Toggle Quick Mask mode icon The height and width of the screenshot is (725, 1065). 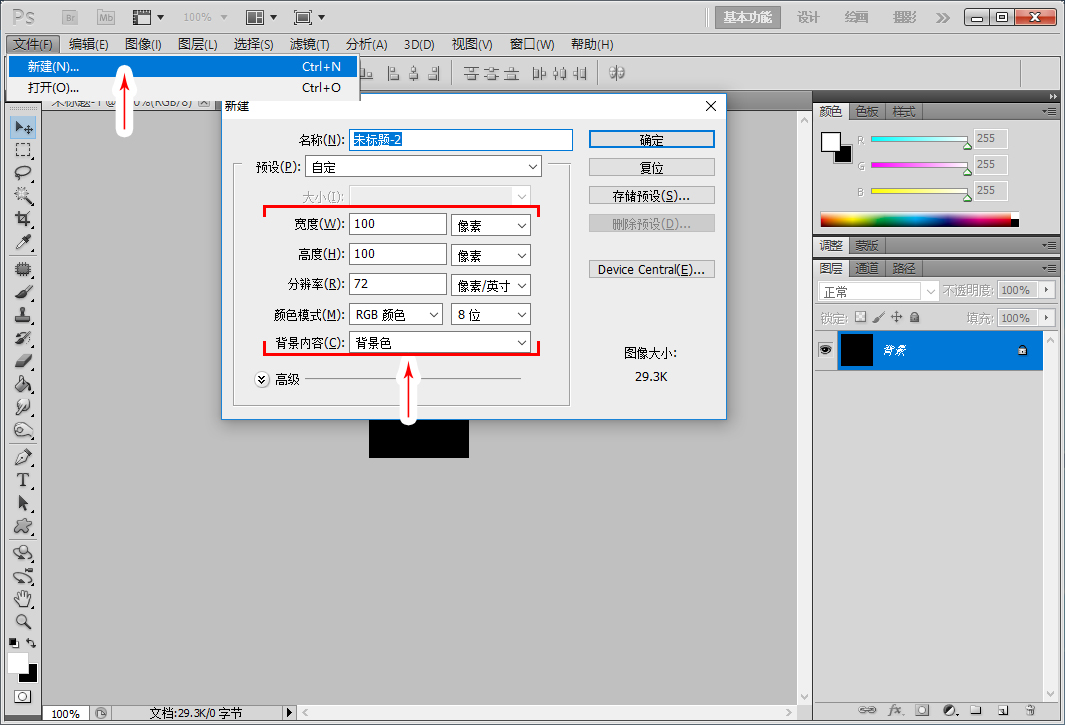pos(22,696)
